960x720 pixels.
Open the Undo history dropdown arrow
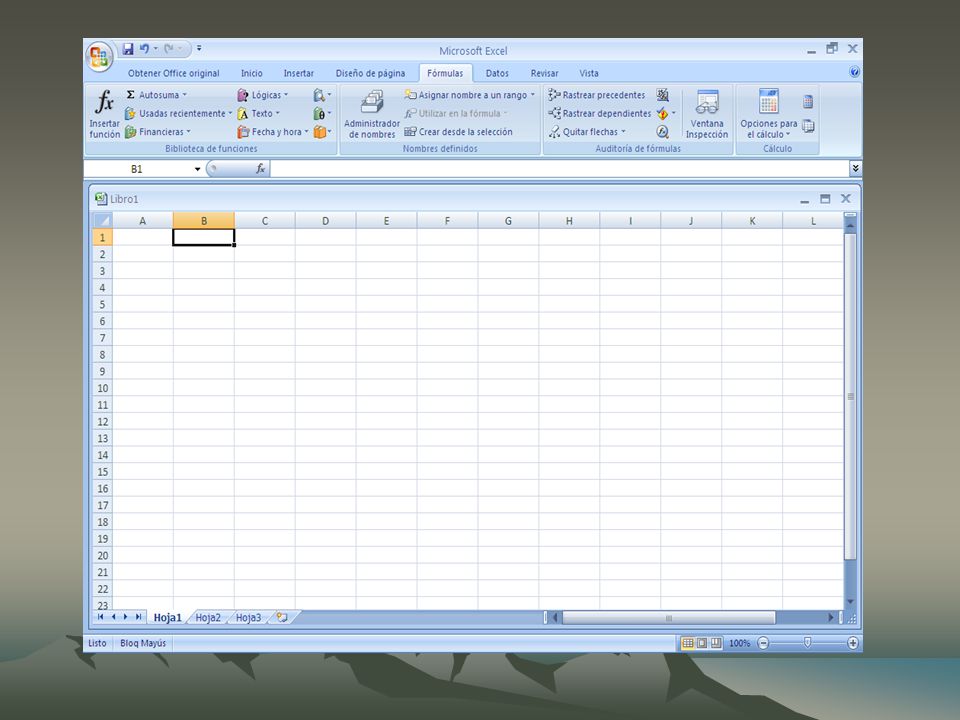[156, 49]
